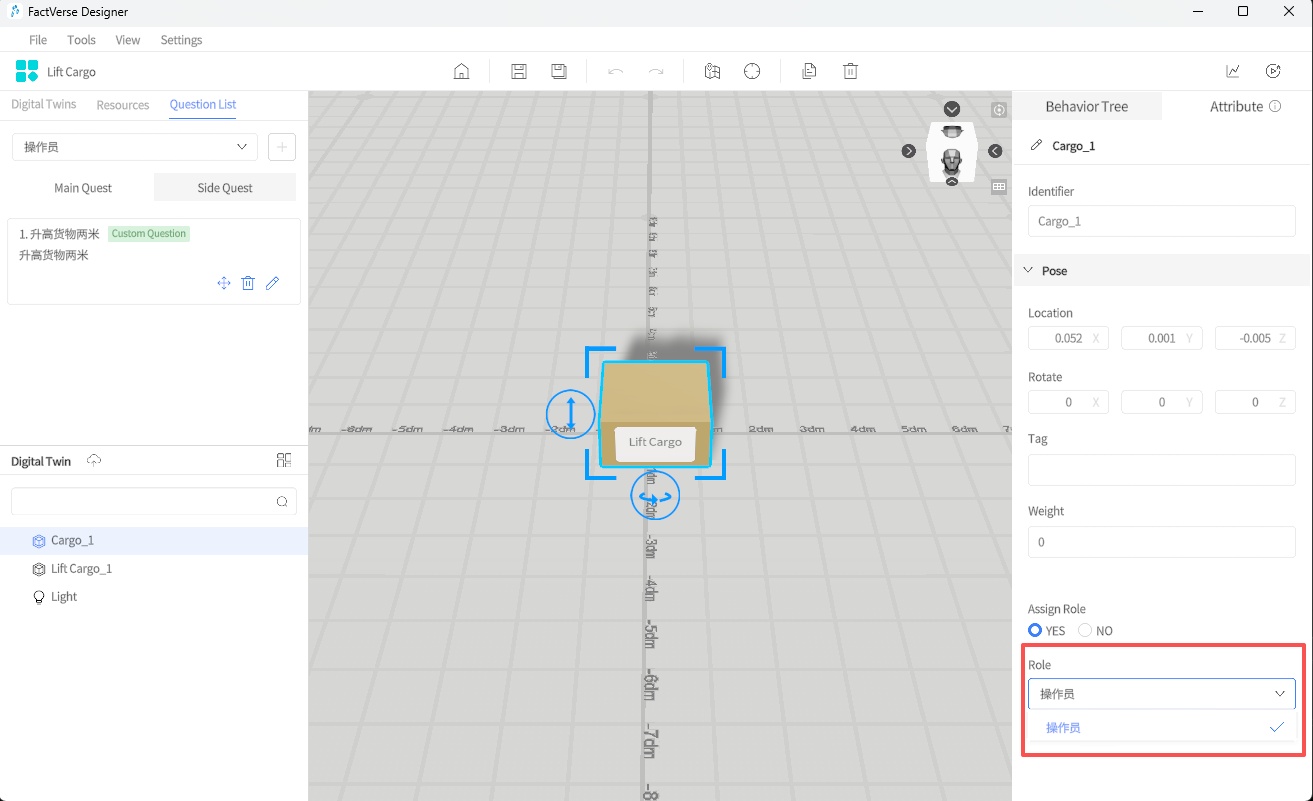Click the cloud sync icon beside Digital Twin
Screen dimensions: 1313x801
click(93, 459)
